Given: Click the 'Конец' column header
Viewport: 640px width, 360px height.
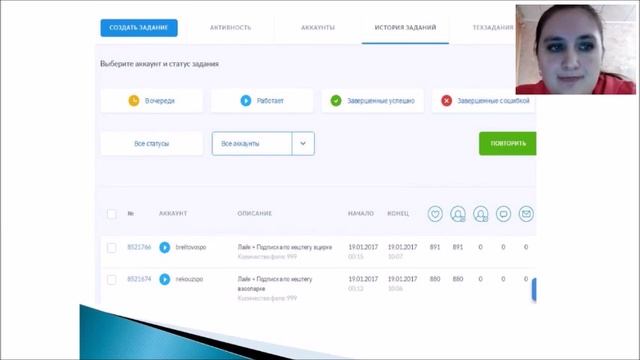Looking at the screenshot, I should [x=398, y=213].
